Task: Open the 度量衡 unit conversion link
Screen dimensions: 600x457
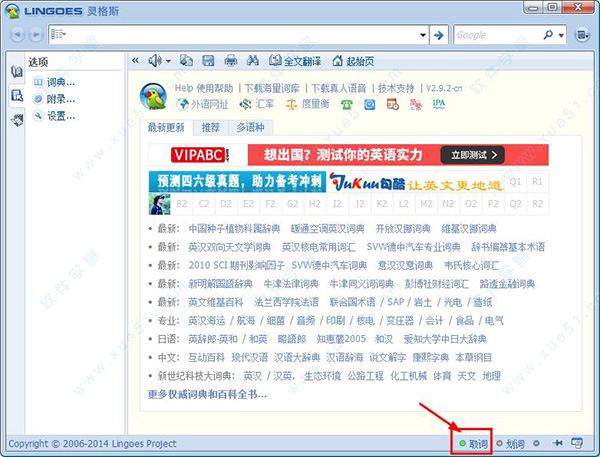Action: pyautogui.click(x=308, y=104)
